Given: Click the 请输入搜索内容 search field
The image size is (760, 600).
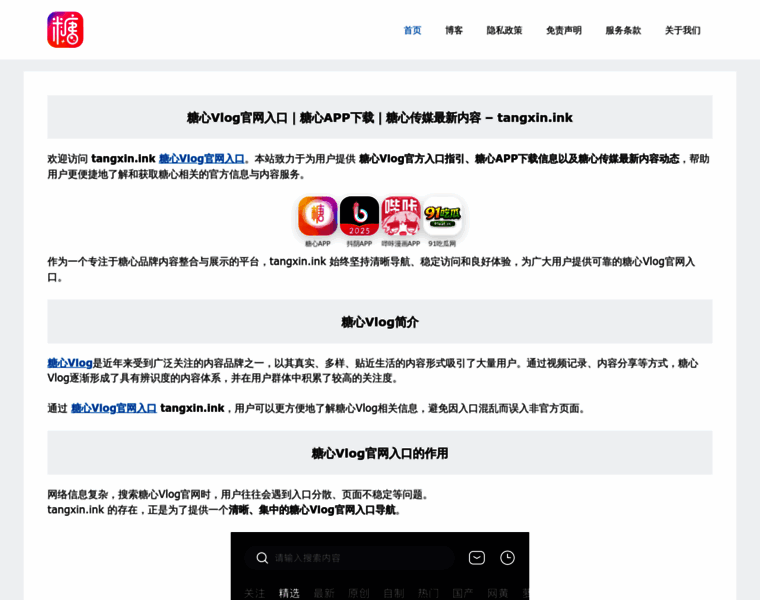Looking at the screenshot, I should click(x=349, y=558).
